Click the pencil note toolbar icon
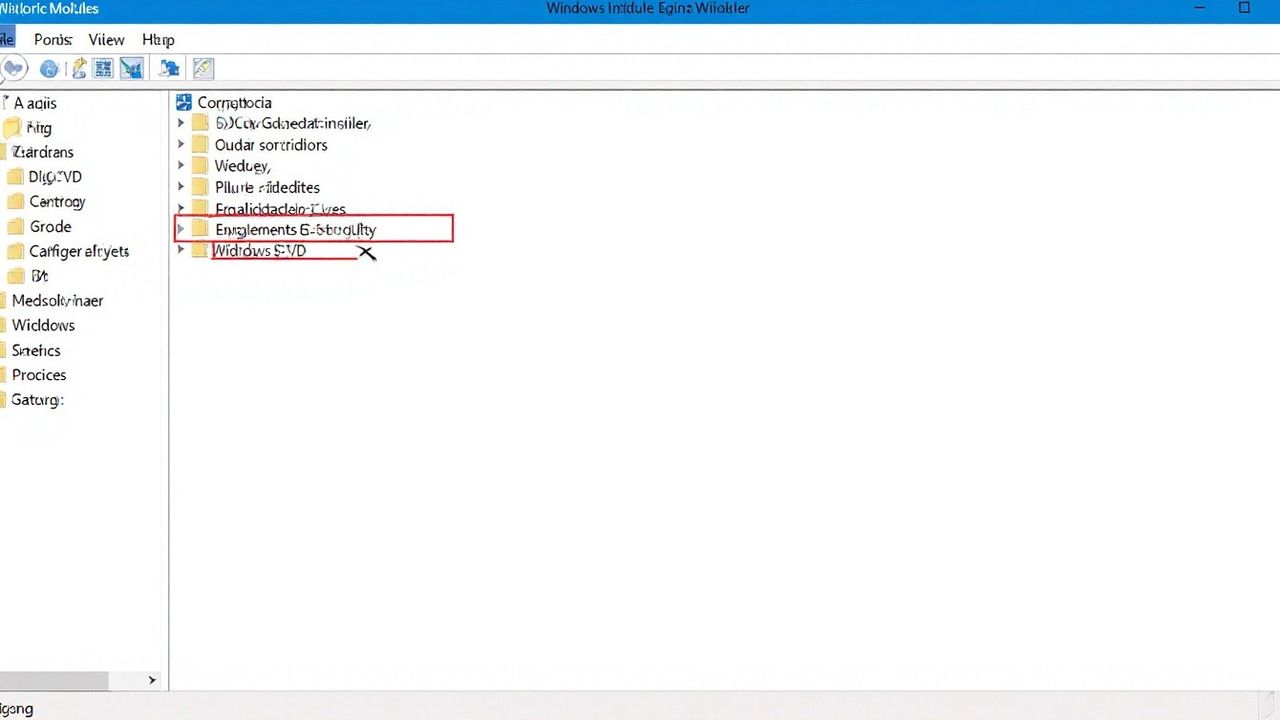This screenshot has width=1280, height=720. point(203,68)
